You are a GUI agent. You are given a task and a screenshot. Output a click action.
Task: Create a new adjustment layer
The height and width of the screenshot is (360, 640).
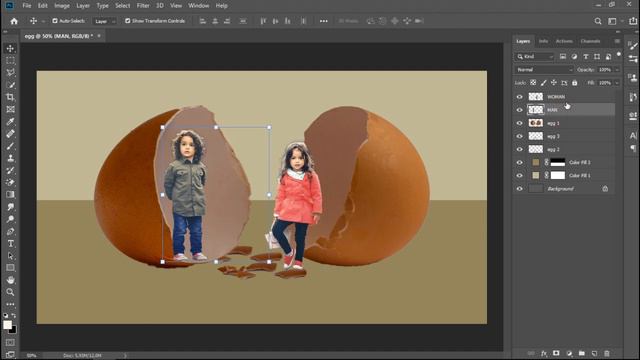(x=569, y=353)
